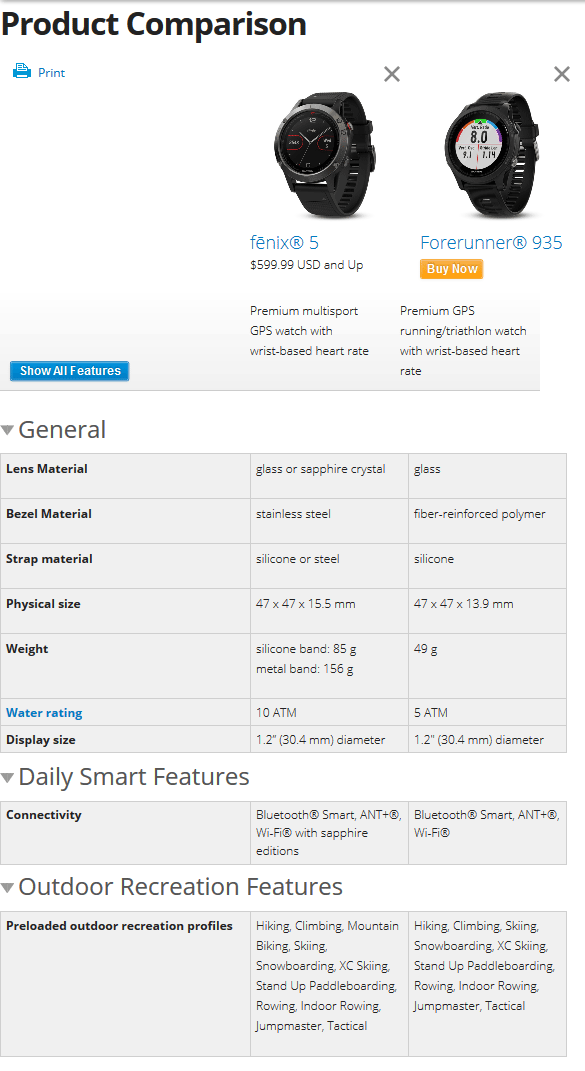Click the printer icon beside Print
Viewport: 585px width, 1071px height.
point(22,71)
